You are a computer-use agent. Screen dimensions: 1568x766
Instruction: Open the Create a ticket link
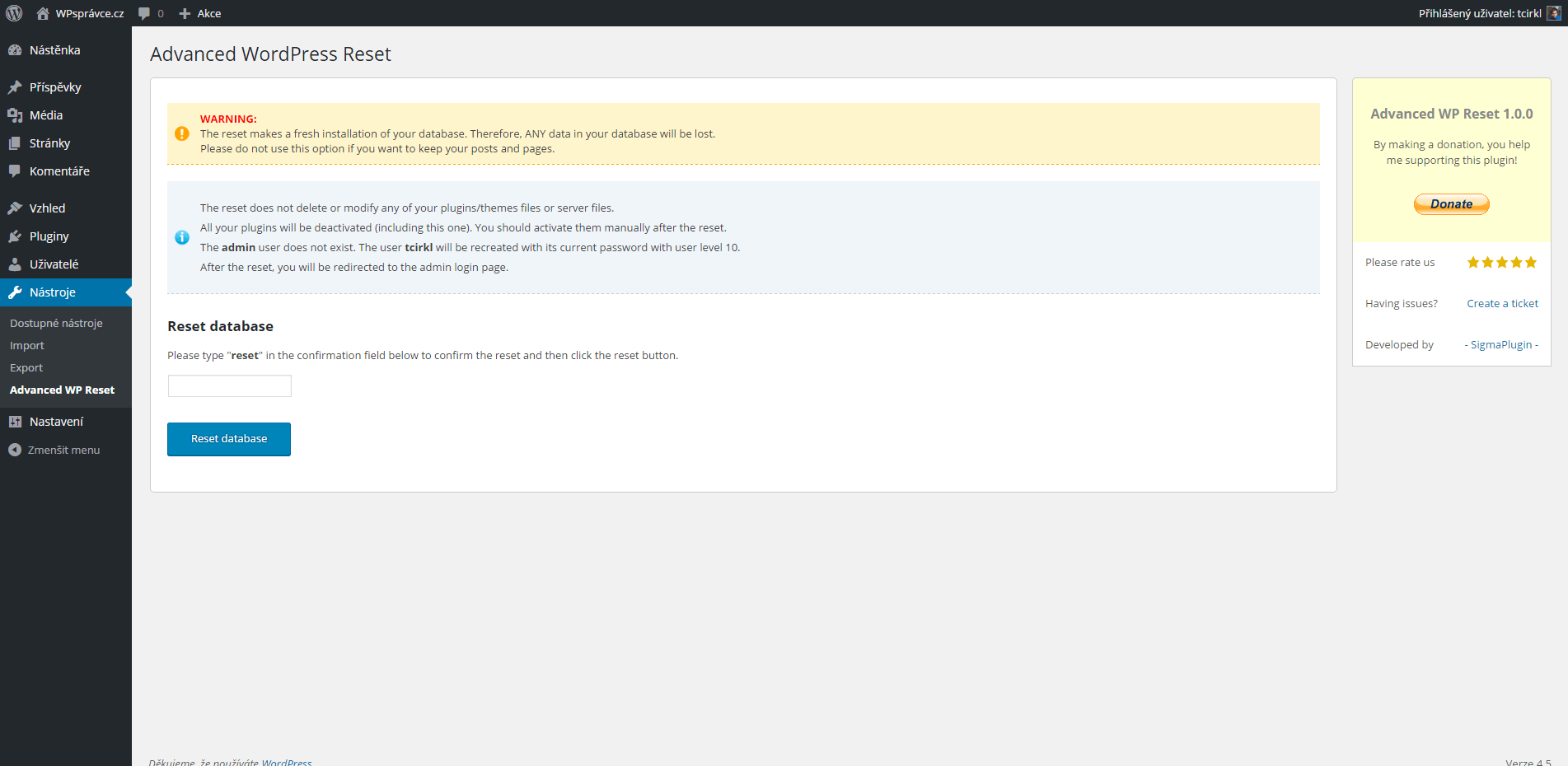tap(1502, 304)
